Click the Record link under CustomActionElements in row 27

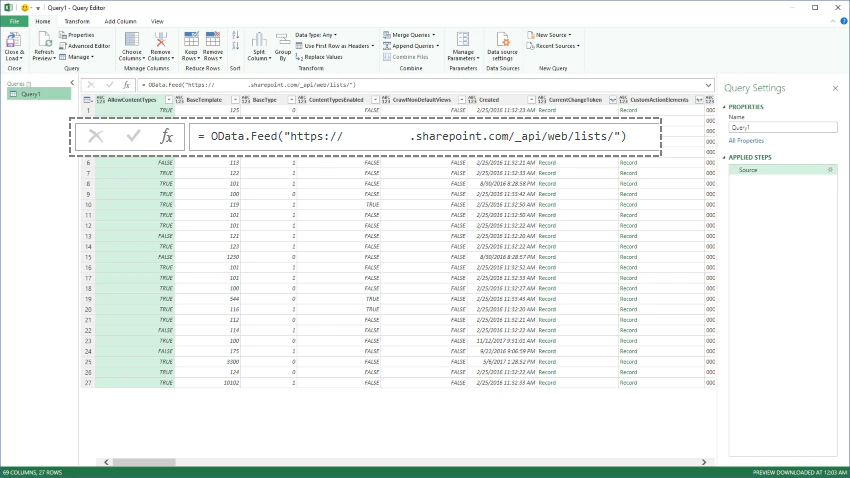click(x=628, y=383)
